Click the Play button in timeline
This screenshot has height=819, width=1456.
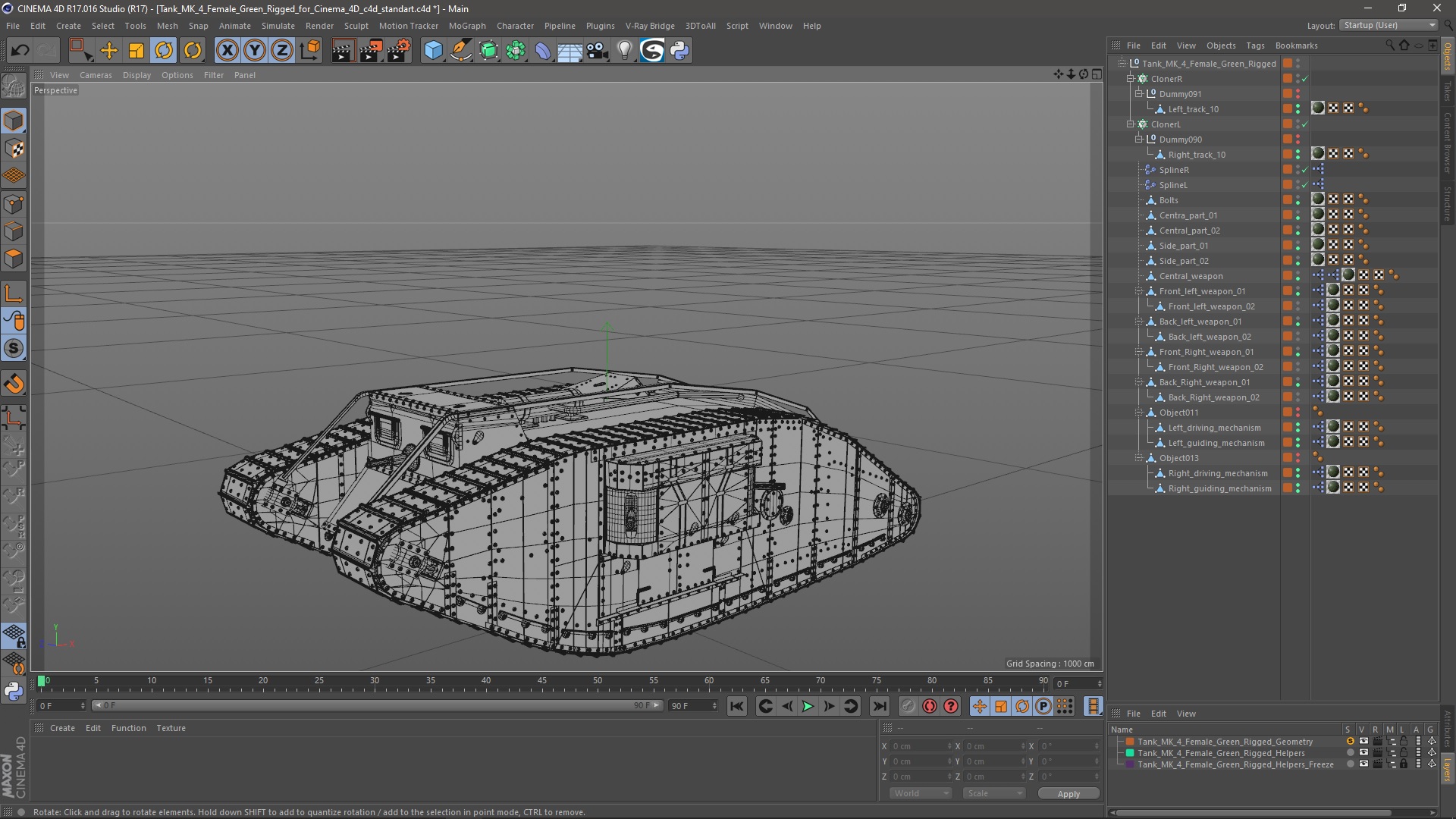(x=808, y=706)
